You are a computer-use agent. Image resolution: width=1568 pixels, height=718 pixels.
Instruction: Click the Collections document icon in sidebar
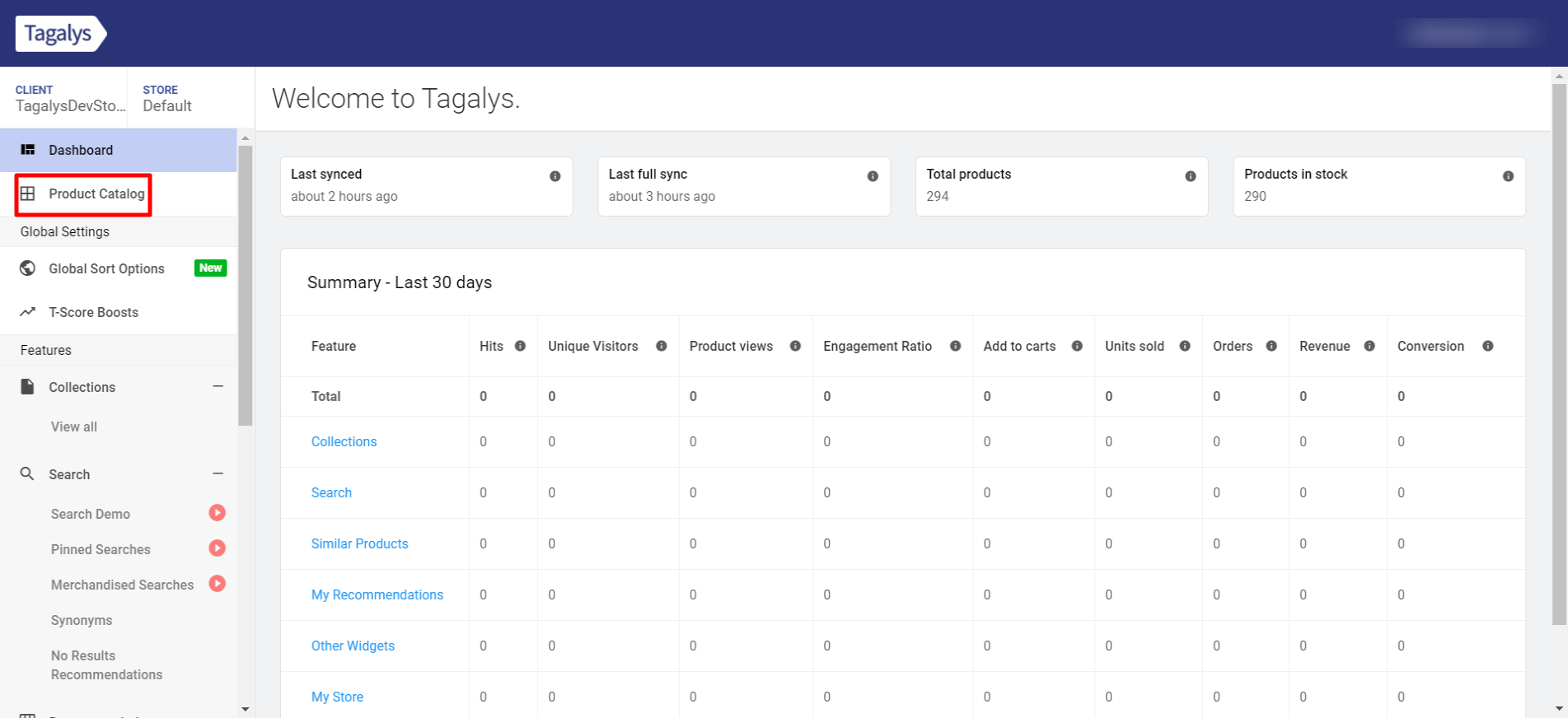click(27, 386)
